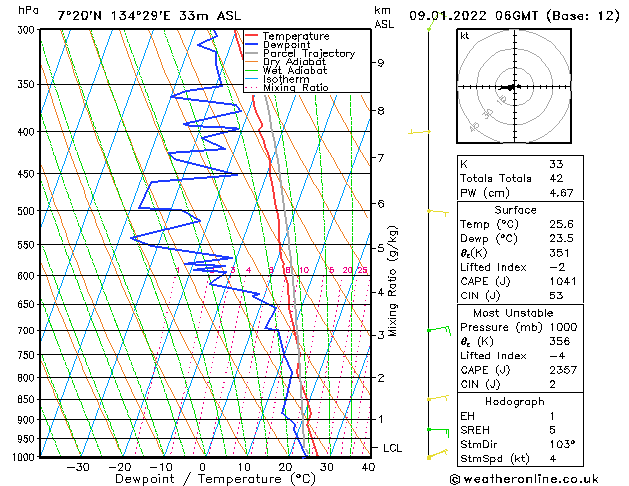Click the surface CIN value 53

click(x=556, y=296)
